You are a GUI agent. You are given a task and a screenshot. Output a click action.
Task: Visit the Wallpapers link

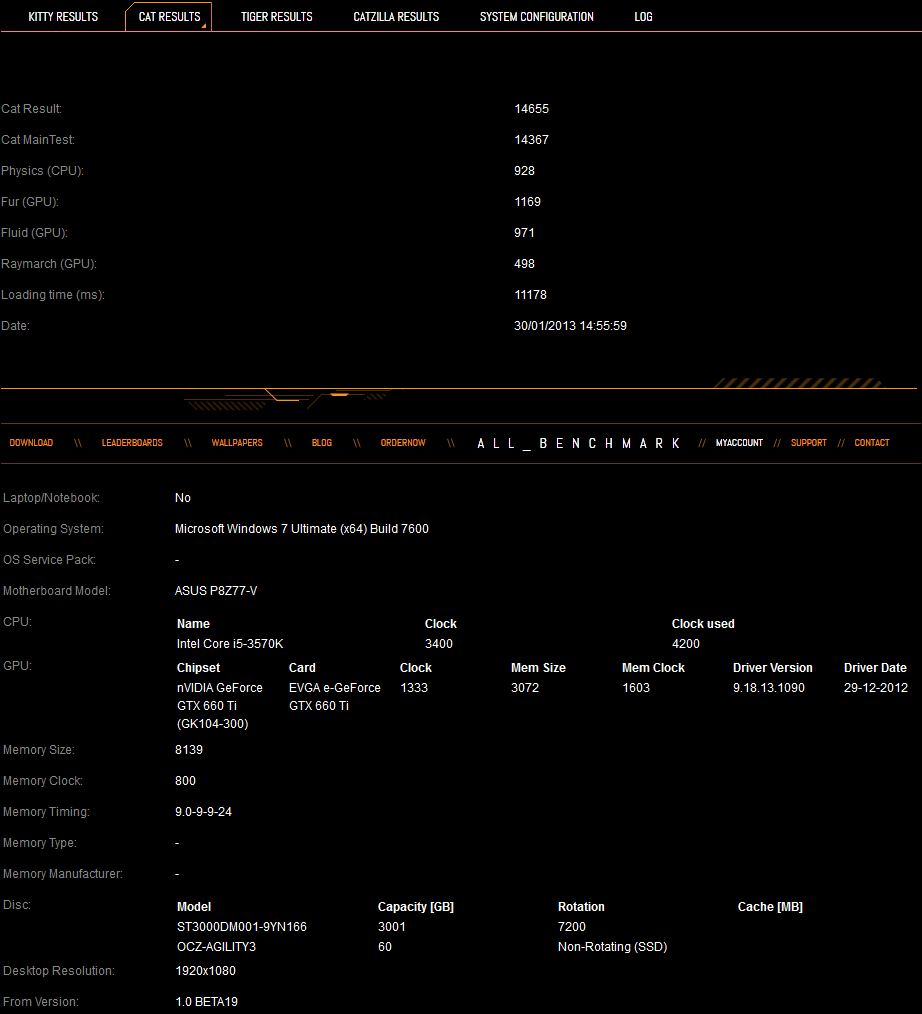point(237,443)
